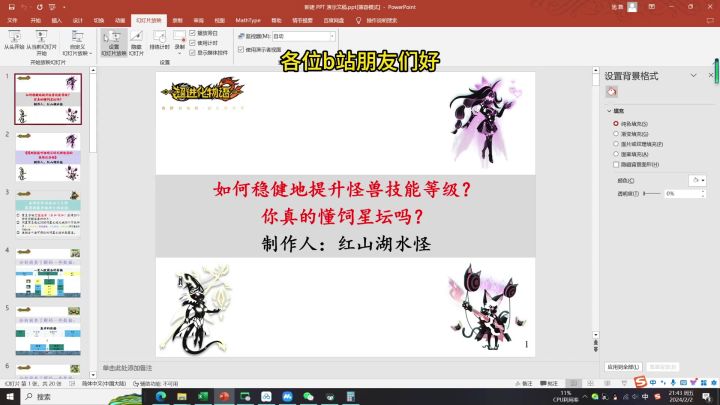Adjust the Transparency slider
Viewport: 720px width, 405px height.
coord(652,194)
